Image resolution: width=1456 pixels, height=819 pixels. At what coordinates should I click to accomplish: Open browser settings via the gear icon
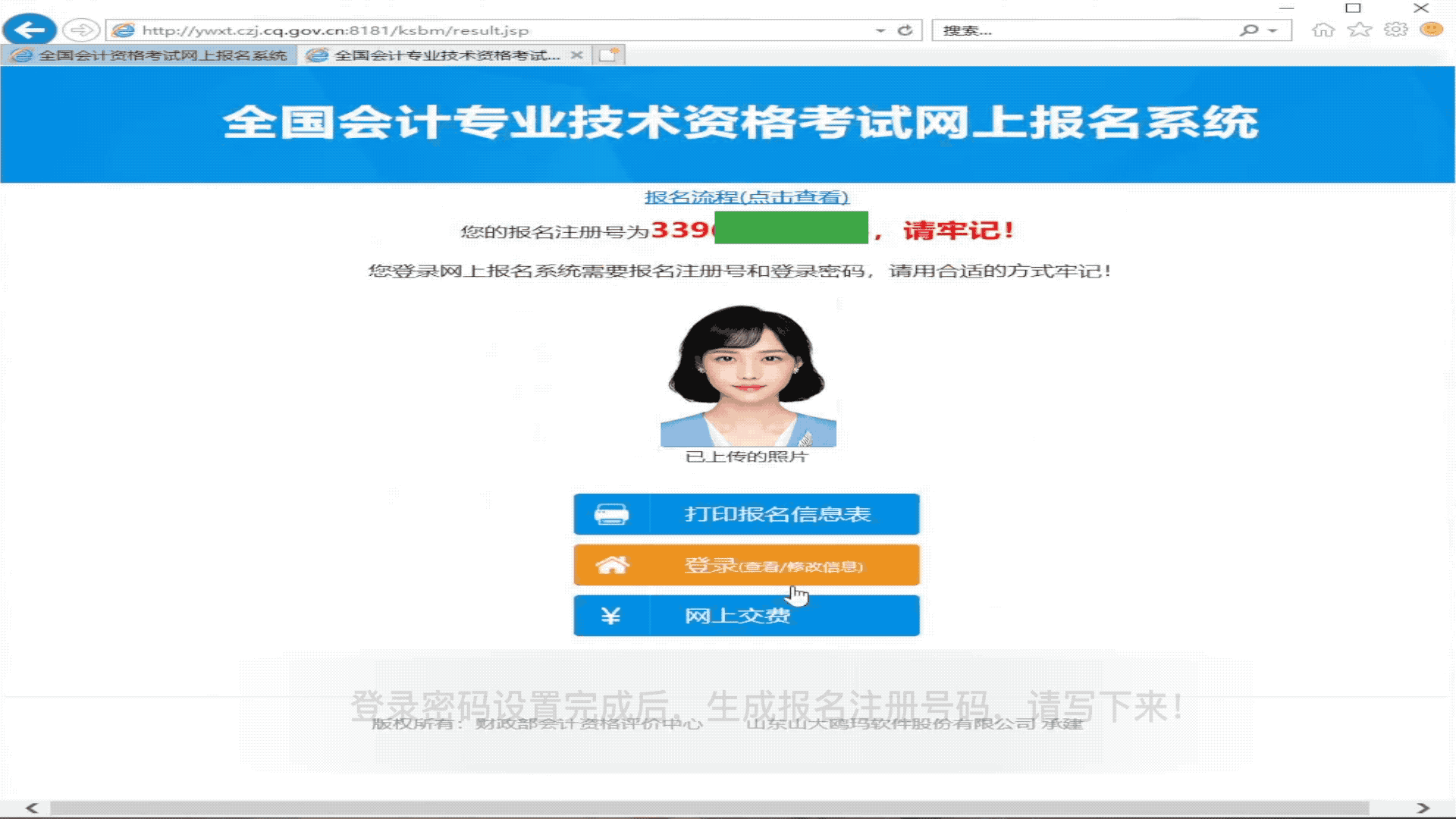[1395, 30]
